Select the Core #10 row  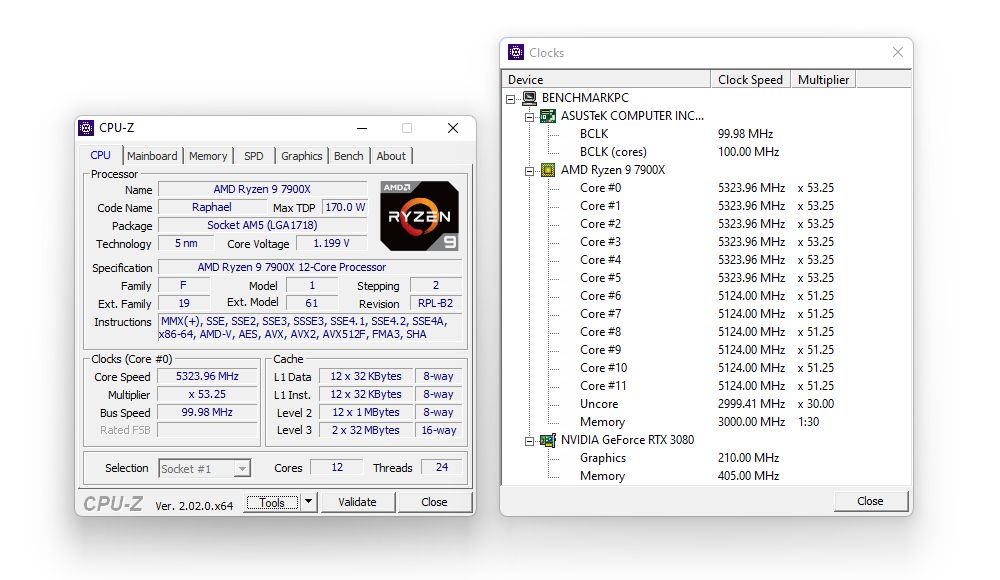707,368
